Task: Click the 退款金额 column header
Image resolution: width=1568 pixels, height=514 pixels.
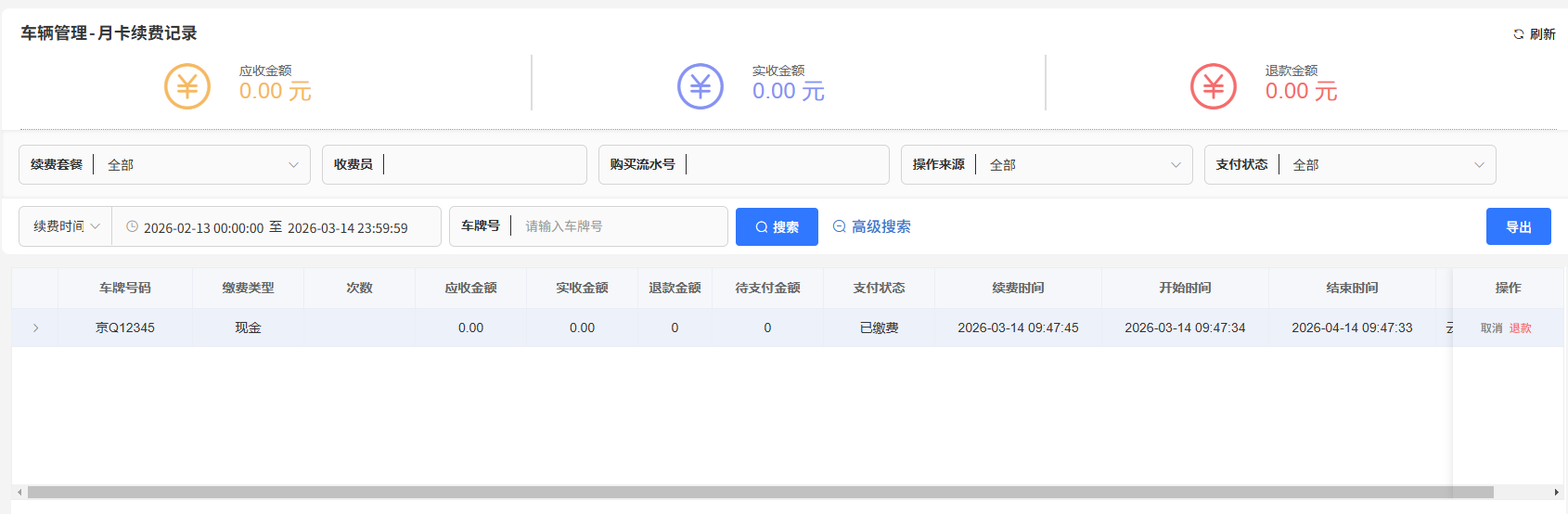Action: pos(675,288)
